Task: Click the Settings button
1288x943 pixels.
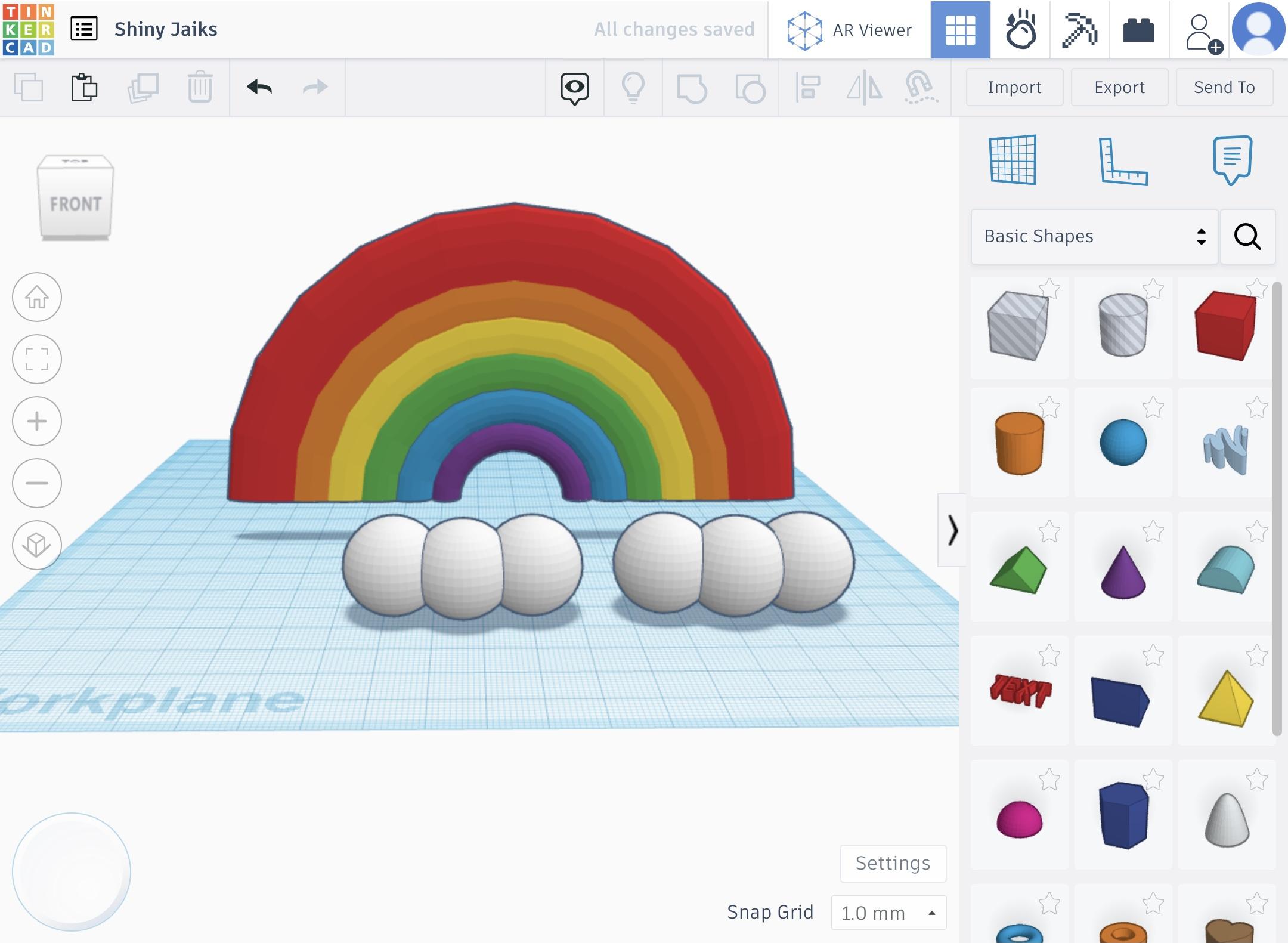Action: tap(893, 863)
